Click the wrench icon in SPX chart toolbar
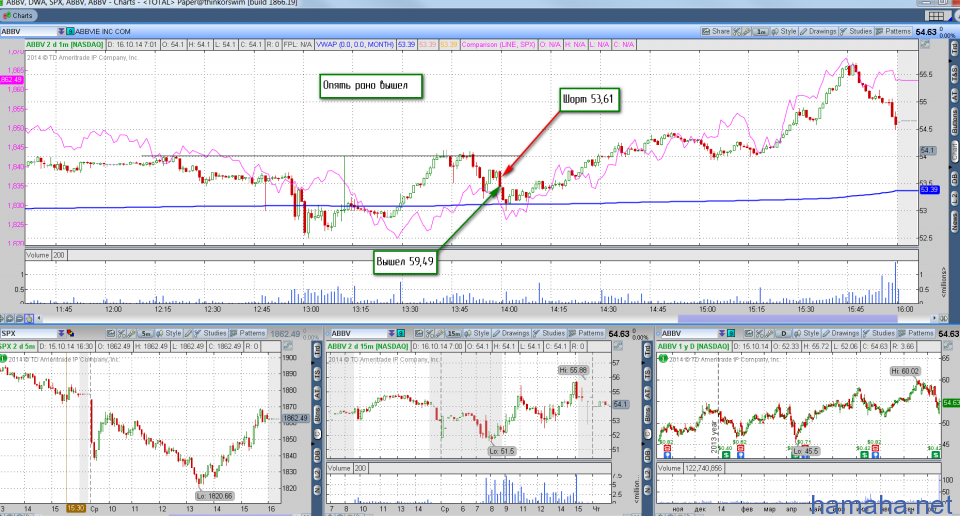 point(131,334)
